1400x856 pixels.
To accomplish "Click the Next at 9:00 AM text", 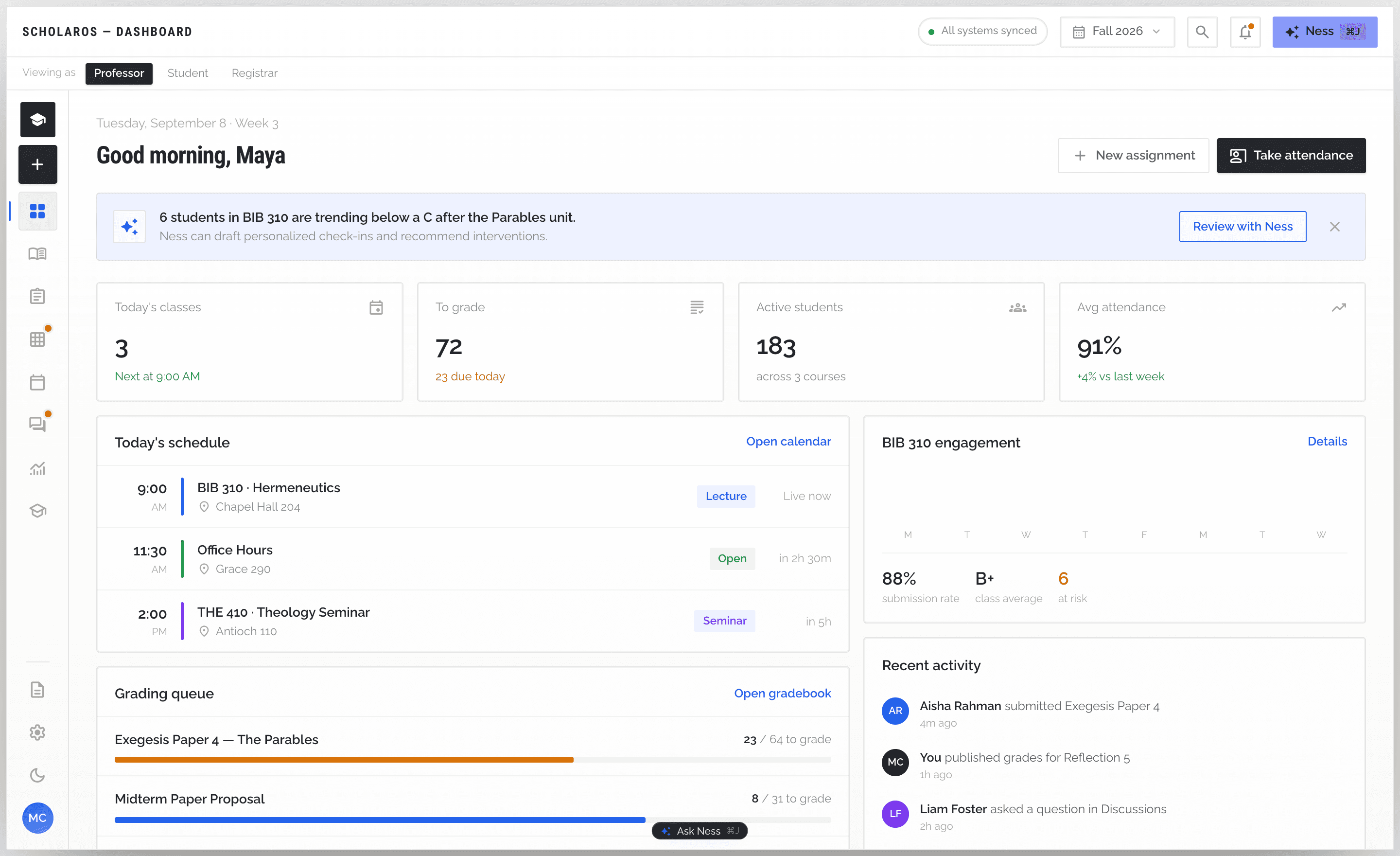I will (157, 377).
